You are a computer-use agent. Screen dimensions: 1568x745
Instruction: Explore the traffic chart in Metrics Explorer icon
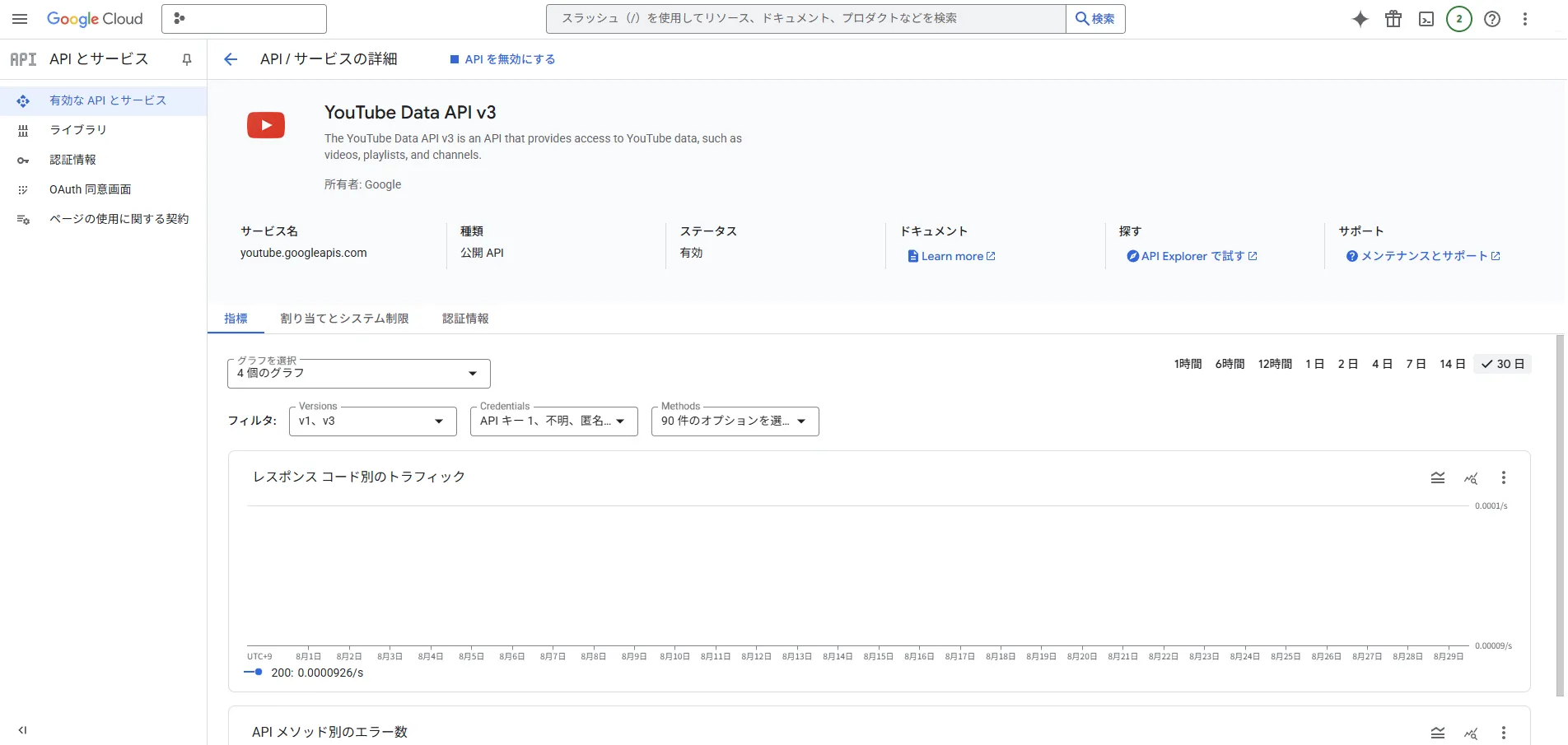point(1471,477)
